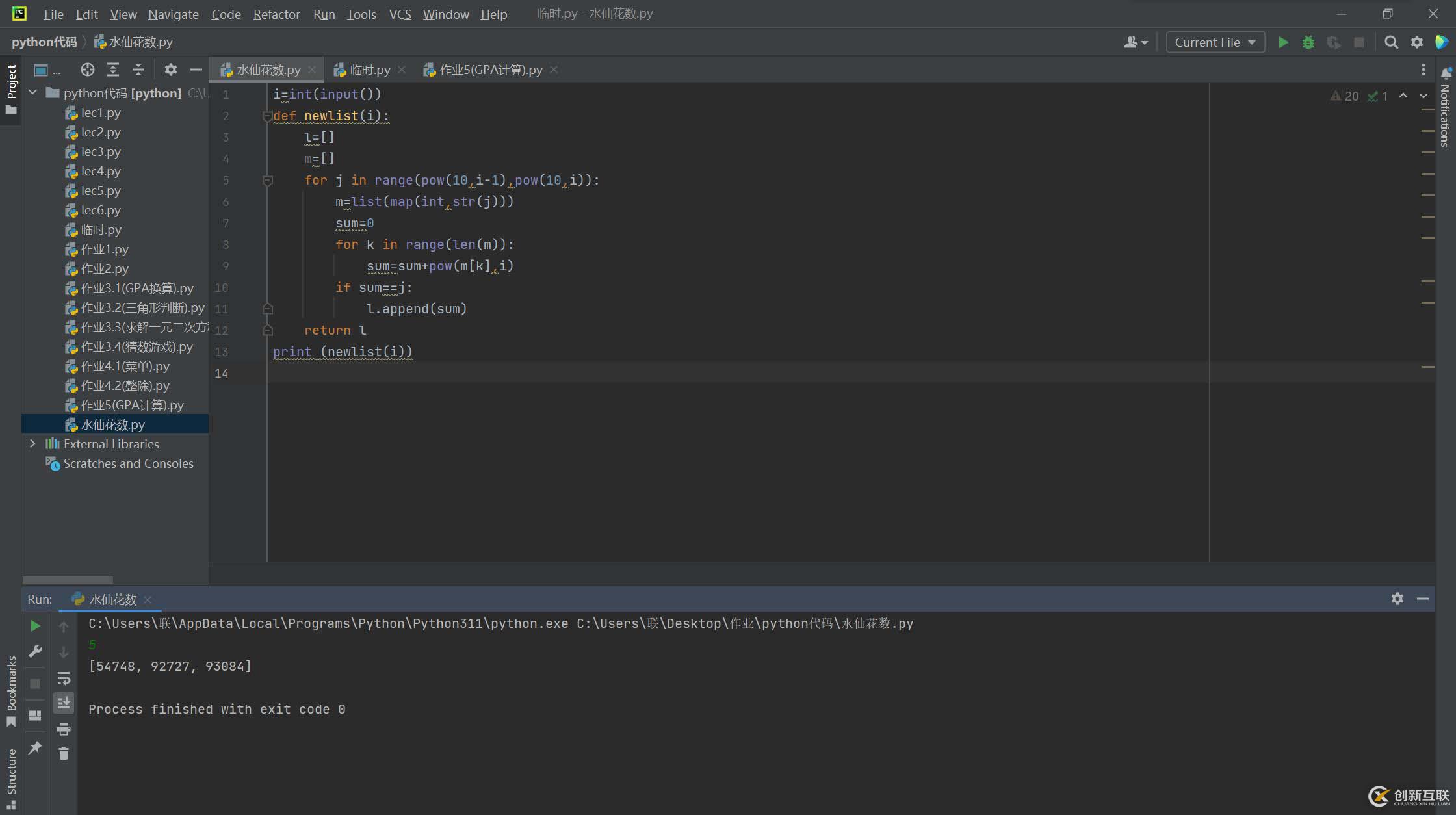Toggle scroll to end of console
This screenshot has width=1456, height=815.
click(x=64, y=703)
